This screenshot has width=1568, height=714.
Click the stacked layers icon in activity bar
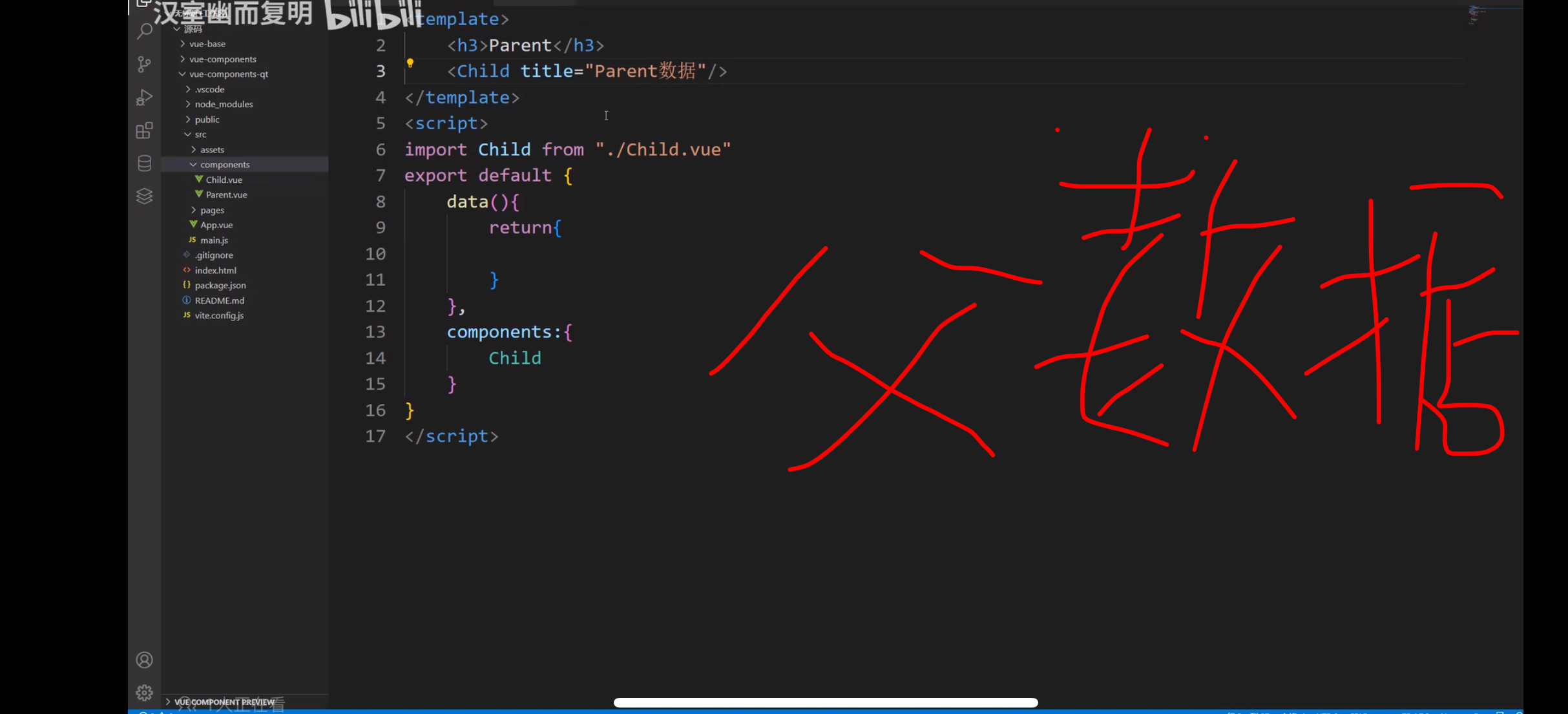(x=145, y=196)
